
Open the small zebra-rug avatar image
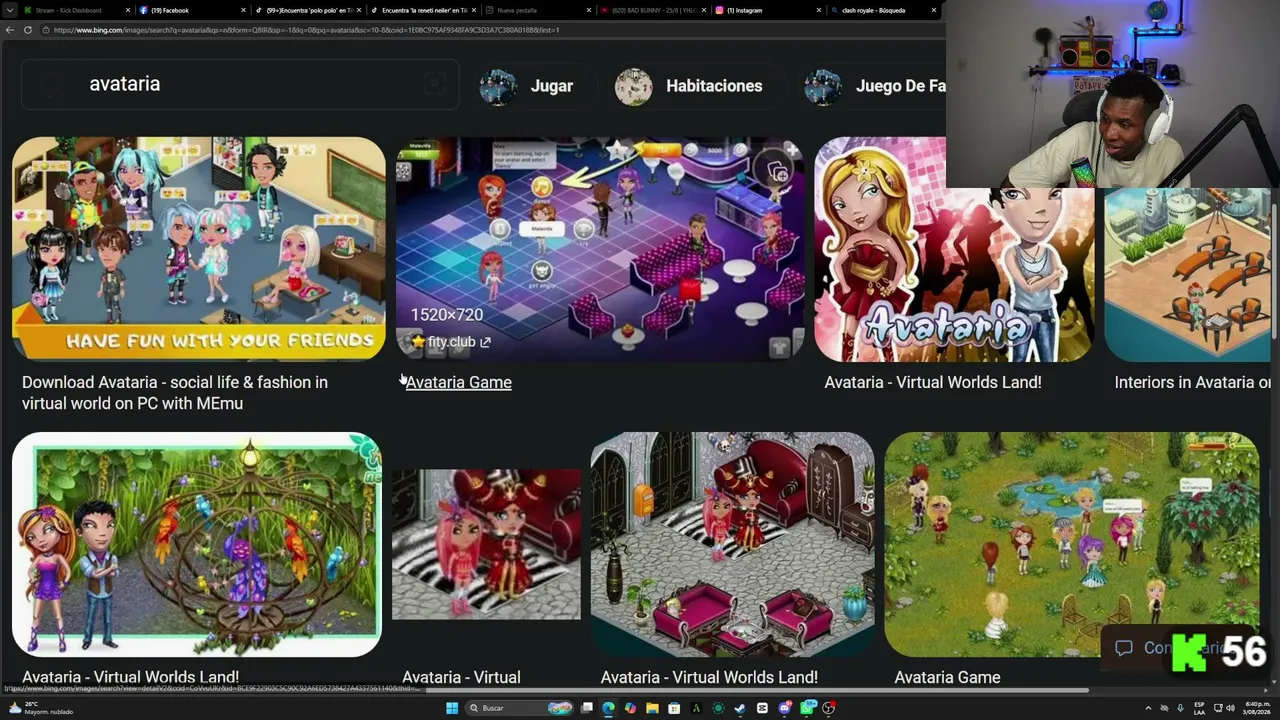coord(486,544)
